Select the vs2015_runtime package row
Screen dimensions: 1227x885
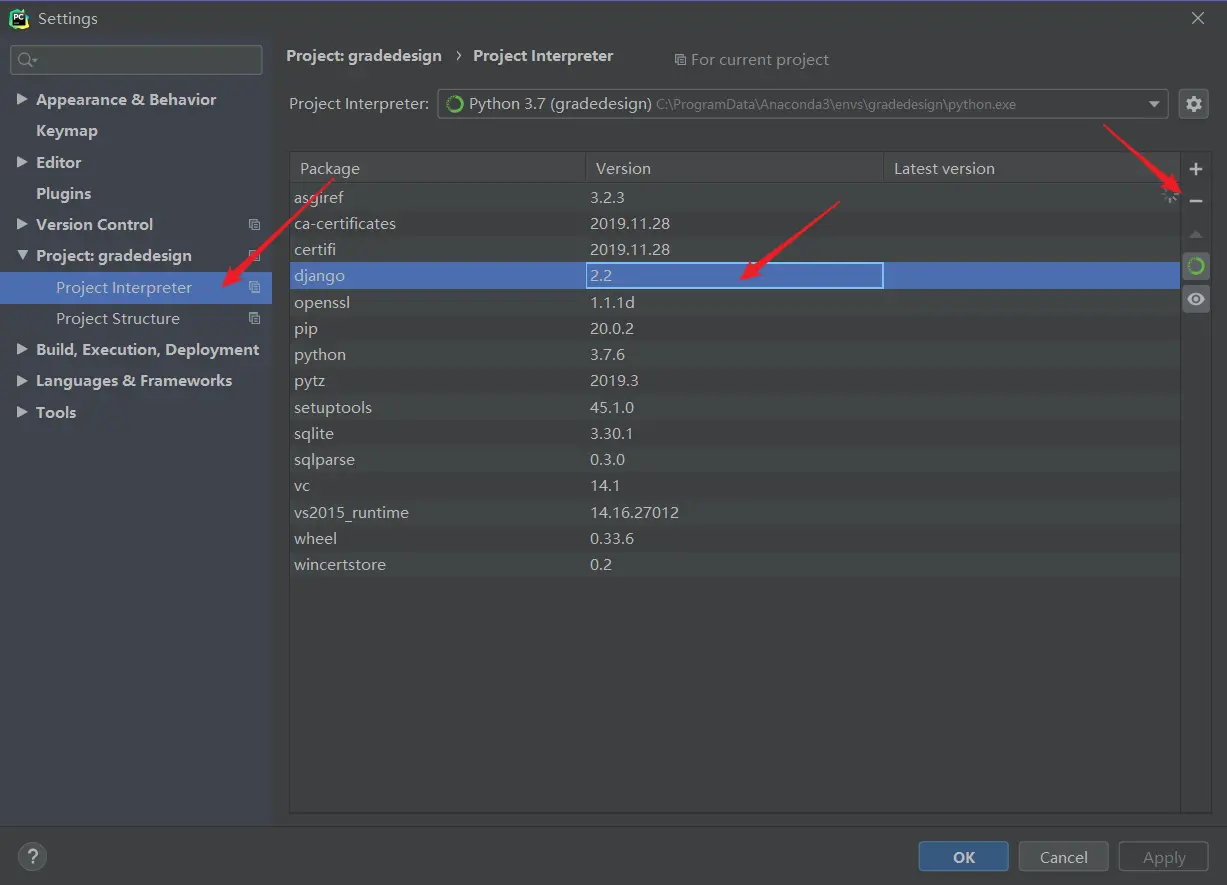coord(735,512)
